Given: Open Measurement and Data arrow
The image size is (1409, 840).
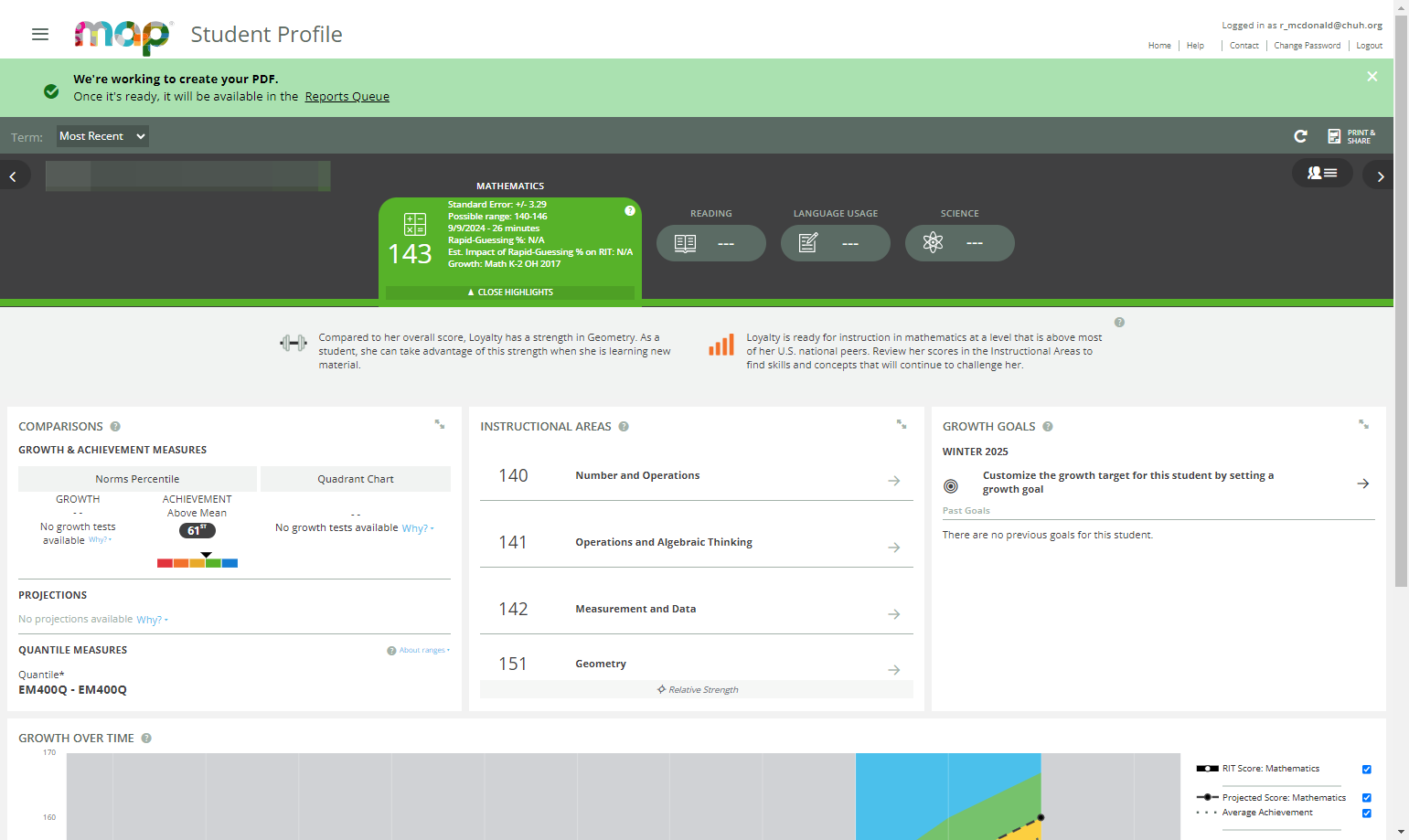Looking at the screenshot, I should click(894, 614).
